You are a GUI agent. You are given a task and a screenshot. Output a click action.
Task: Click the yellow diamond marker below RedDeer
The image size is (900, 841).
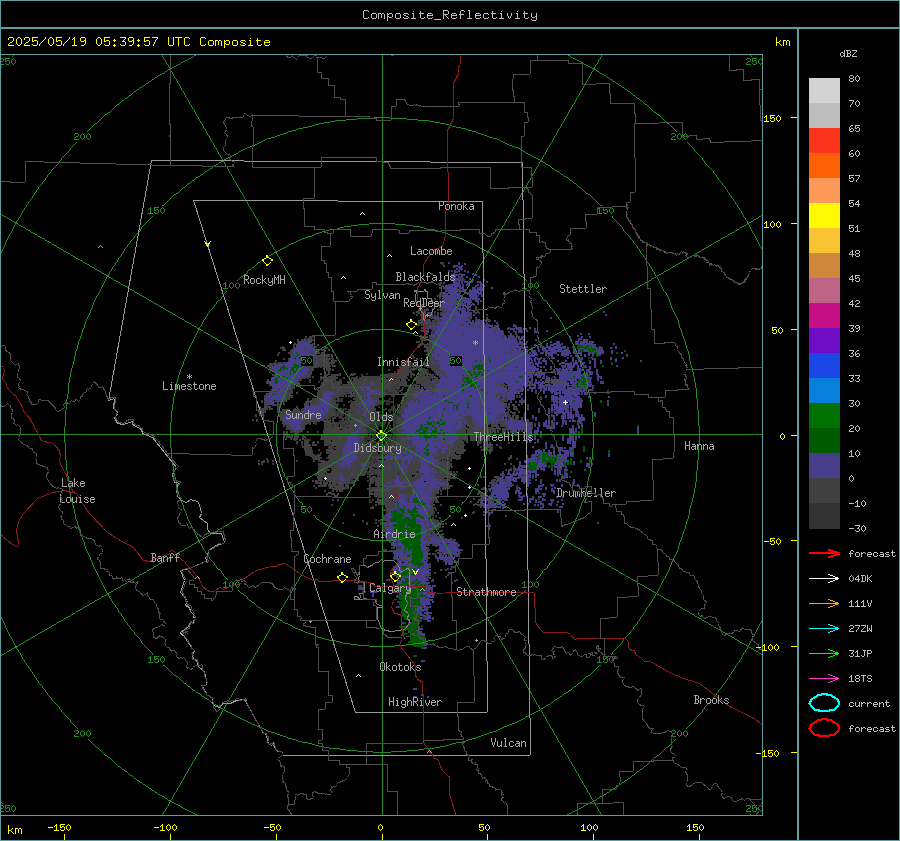(x=412, y=324)
